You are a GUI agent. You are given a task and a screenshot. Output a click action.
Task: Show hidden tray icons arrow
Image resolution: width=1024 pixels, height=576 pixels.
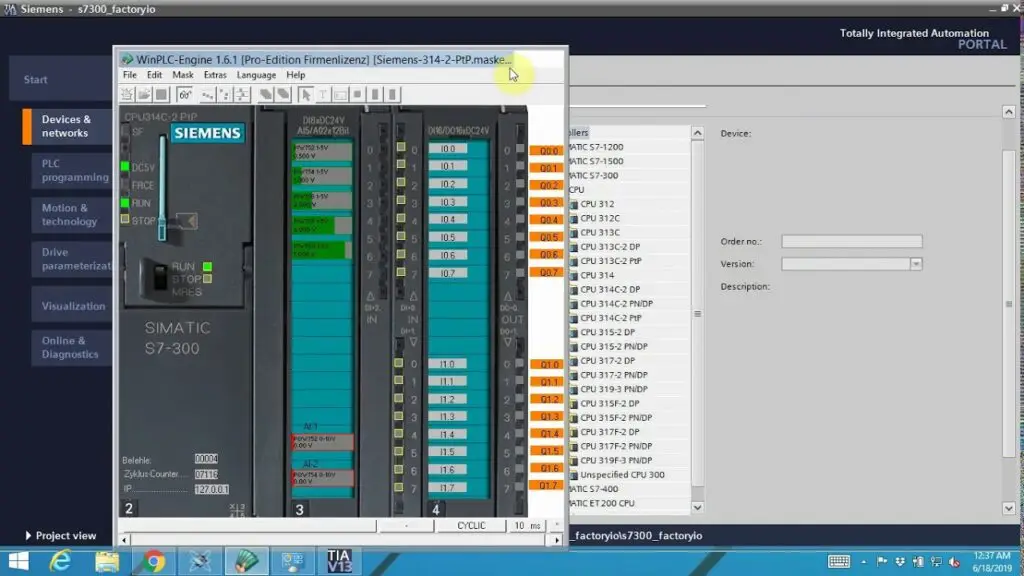pyautogui.click(x=863, y=562)
